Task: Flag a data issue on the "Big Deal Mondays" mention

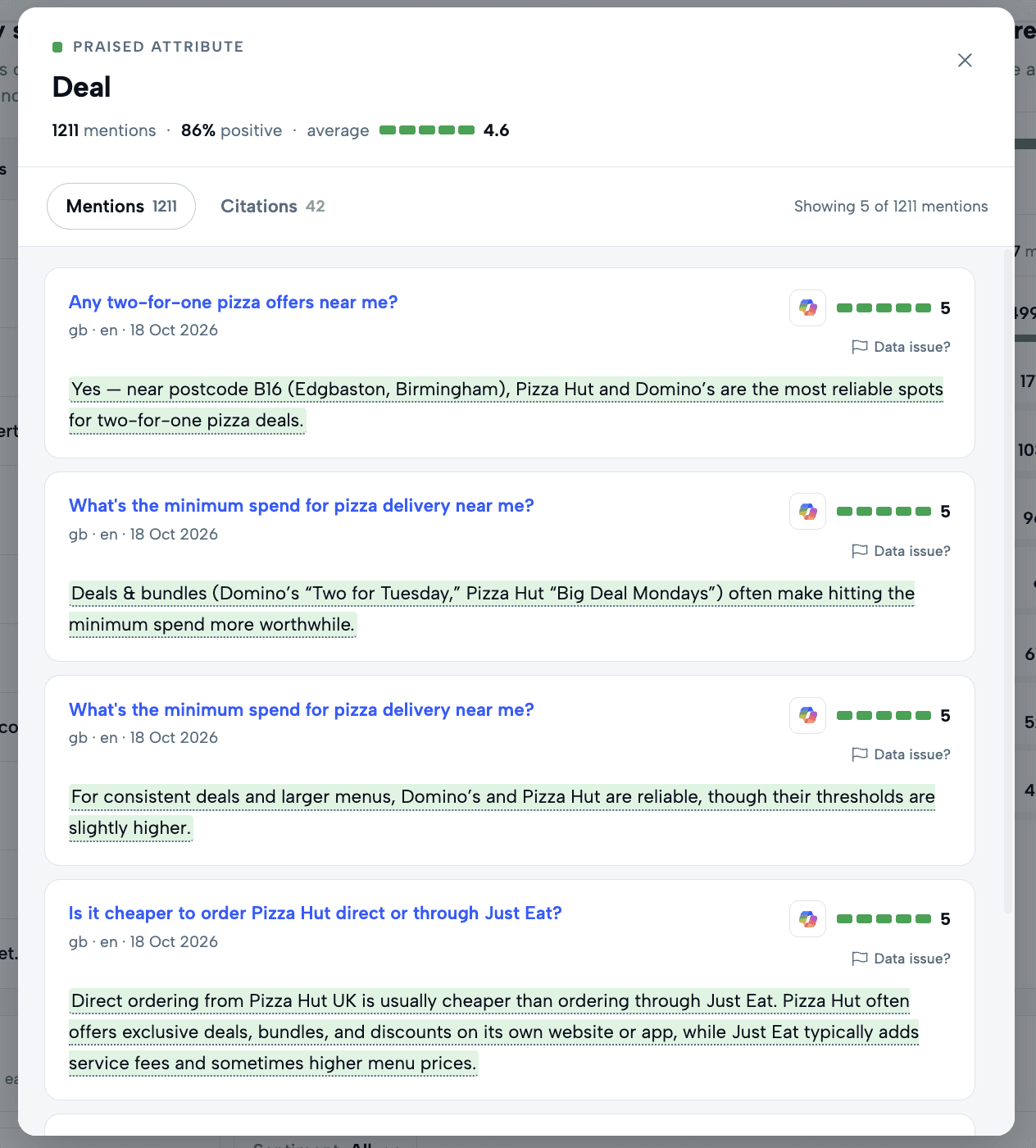Action: pos(901,551)
